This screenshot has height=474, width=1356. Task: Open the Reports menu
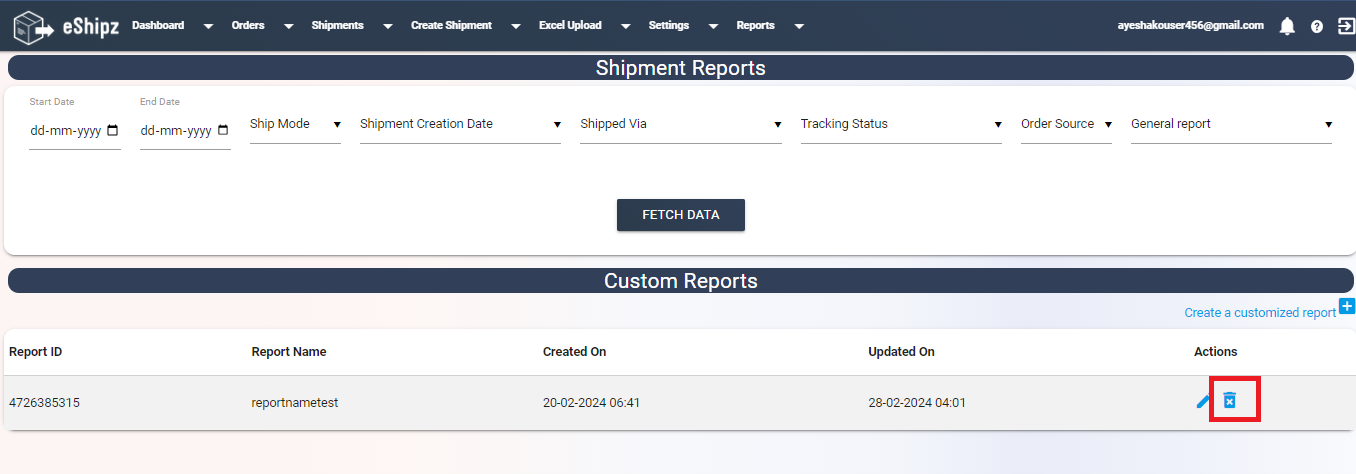(x=769, y=26)
